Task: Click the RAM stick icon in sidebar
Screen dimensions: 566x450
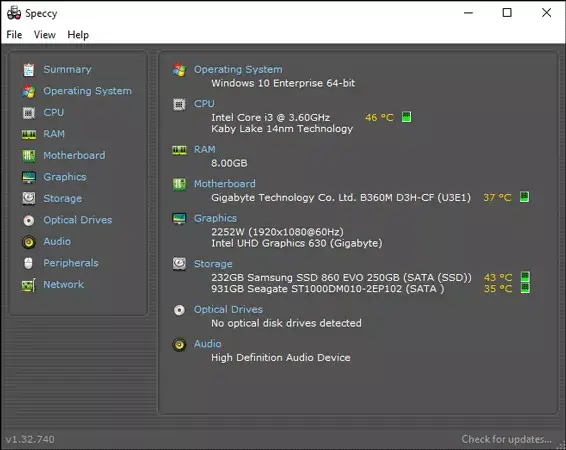Action: [29, 134]
